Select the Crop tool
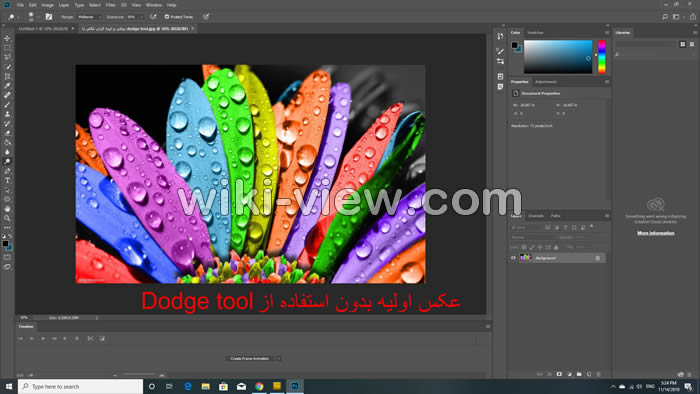The width and height of the screenshot is (700, 394). 7,76
